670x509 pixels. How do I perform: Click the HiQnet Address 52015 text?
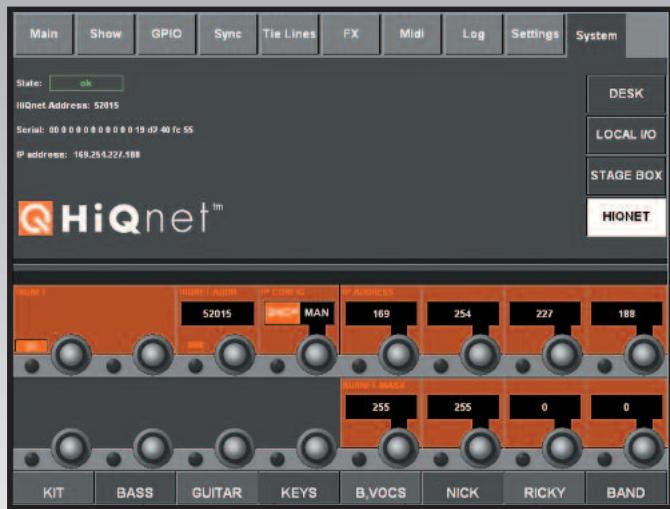tap(68, 106)
